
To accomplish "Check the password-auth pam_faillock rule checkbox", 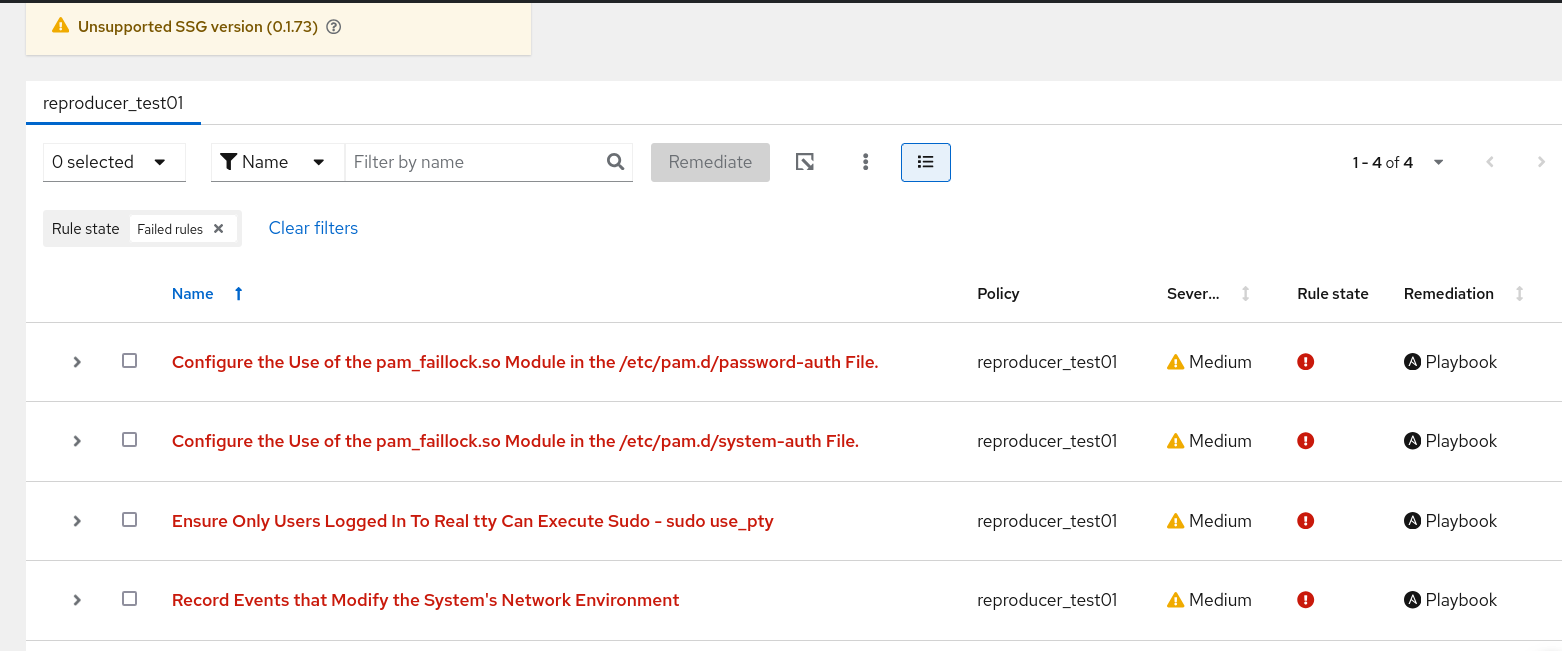I will 129,361.
